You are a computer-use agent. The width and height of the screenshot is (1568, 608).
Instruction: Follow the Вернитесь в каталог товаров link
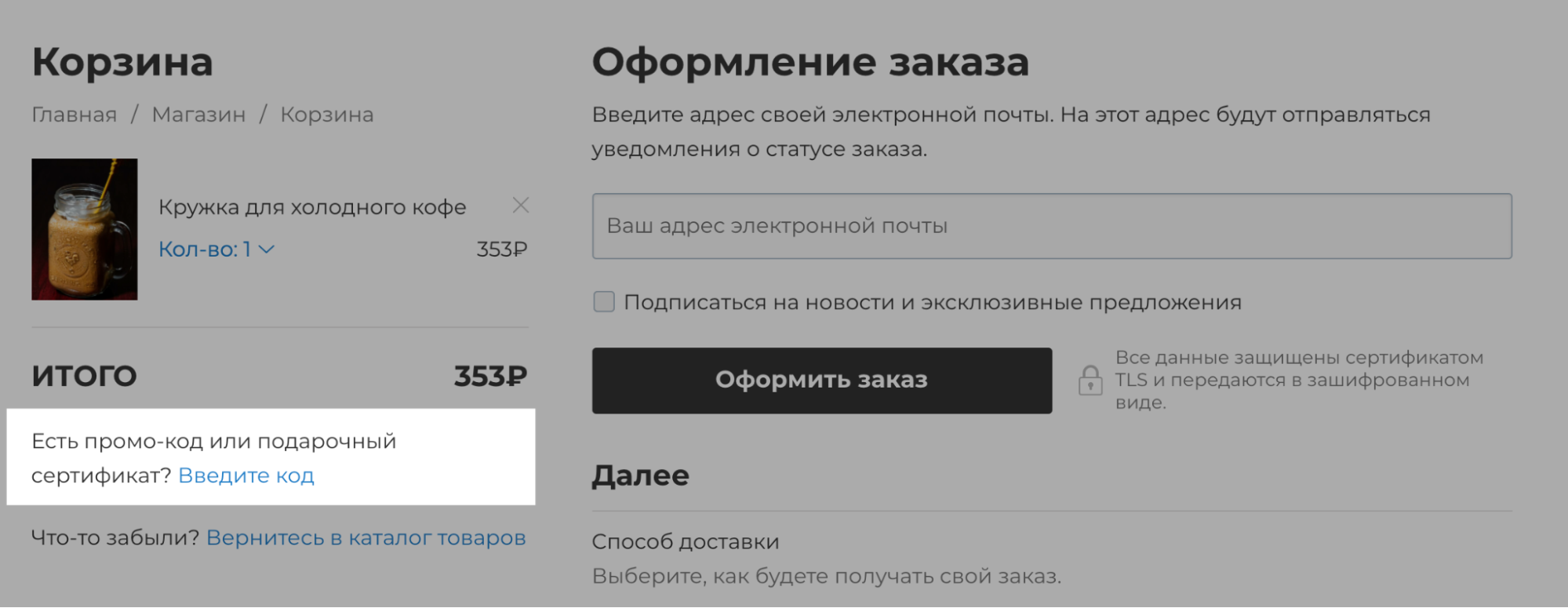[366, 538]
